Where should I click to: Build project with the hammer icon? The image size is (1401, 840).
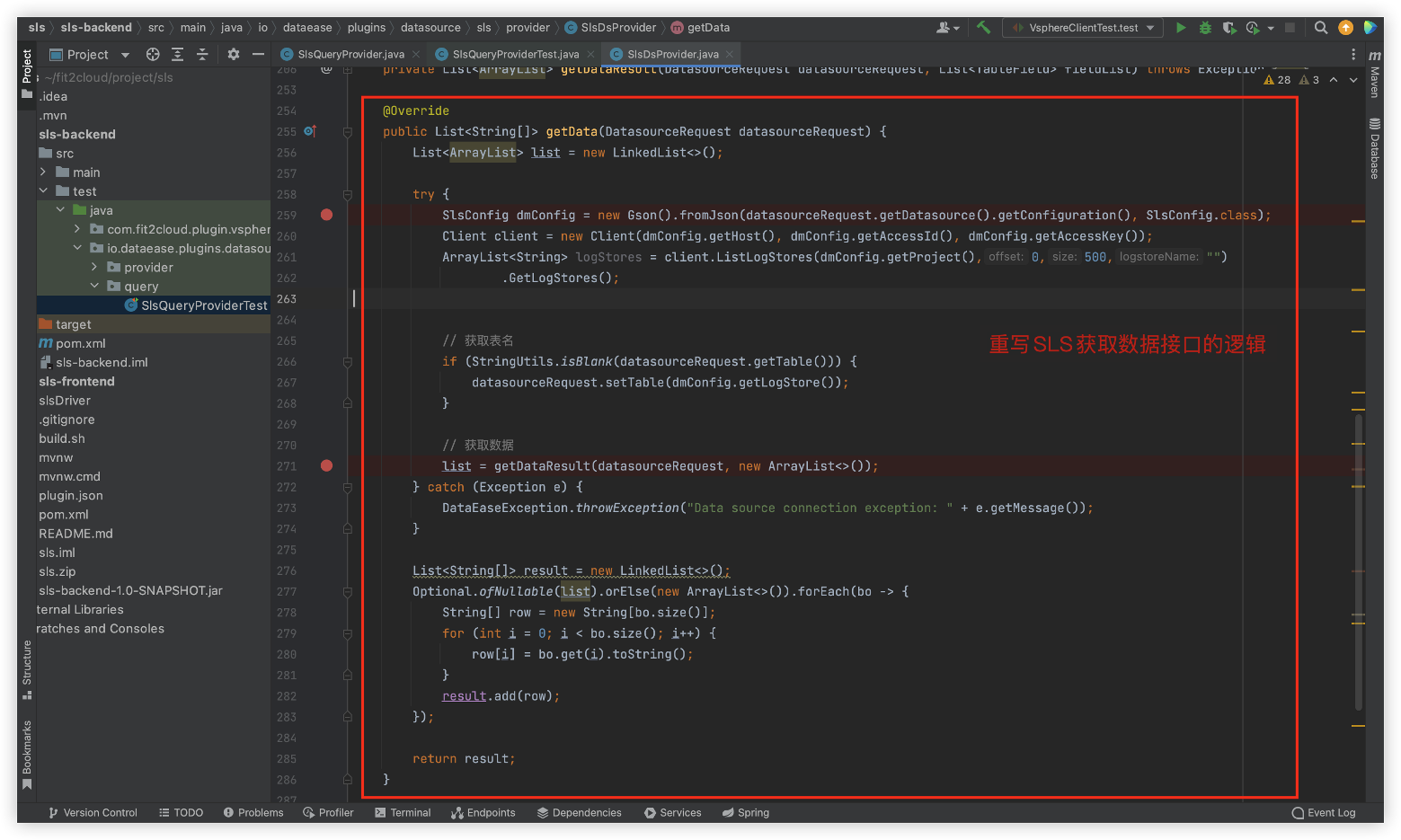(983, 28)
